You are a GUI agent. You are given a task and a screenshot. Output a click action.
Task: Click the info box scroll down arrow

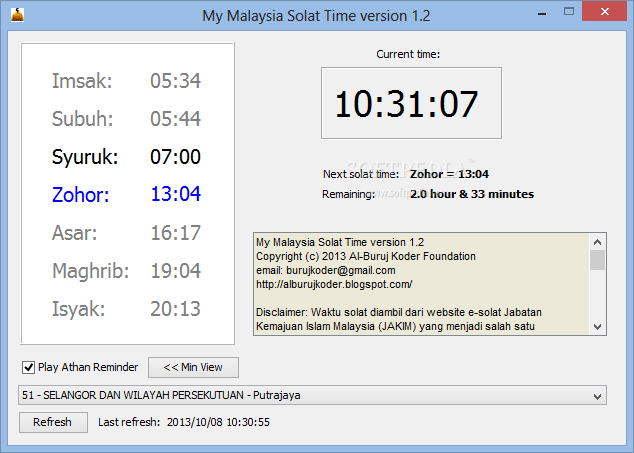[597, 326]
